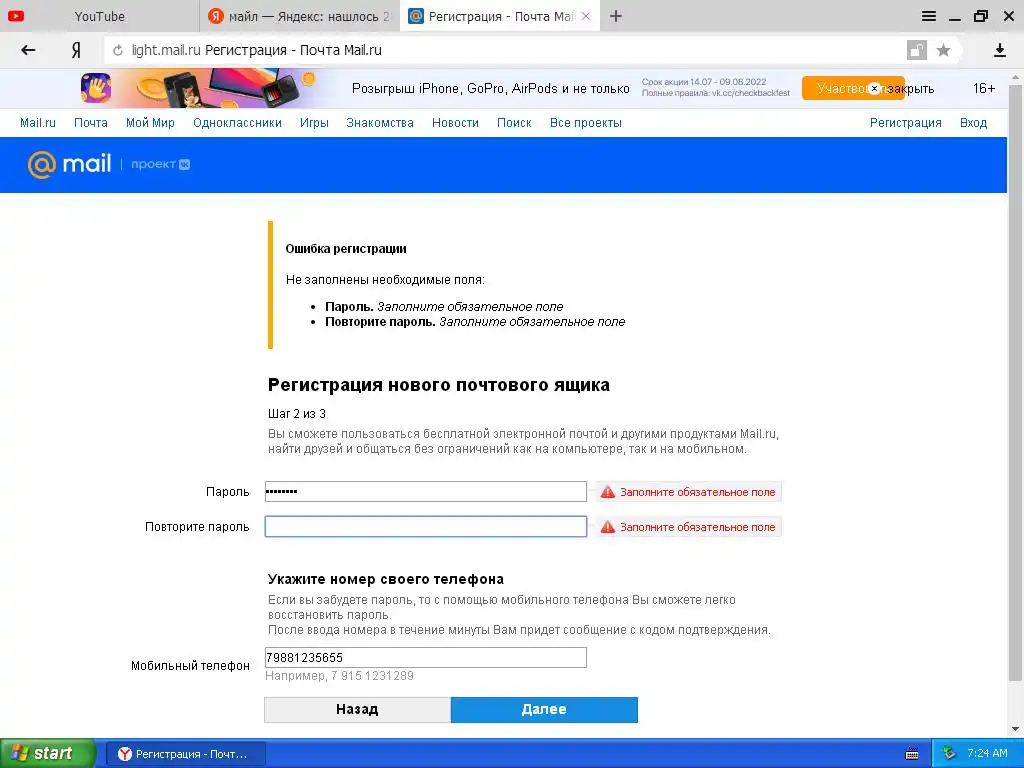The width and height of the screenshot is (1024, 768).
Task: Open the browser hamburger menu
Action: click(929, 16)
